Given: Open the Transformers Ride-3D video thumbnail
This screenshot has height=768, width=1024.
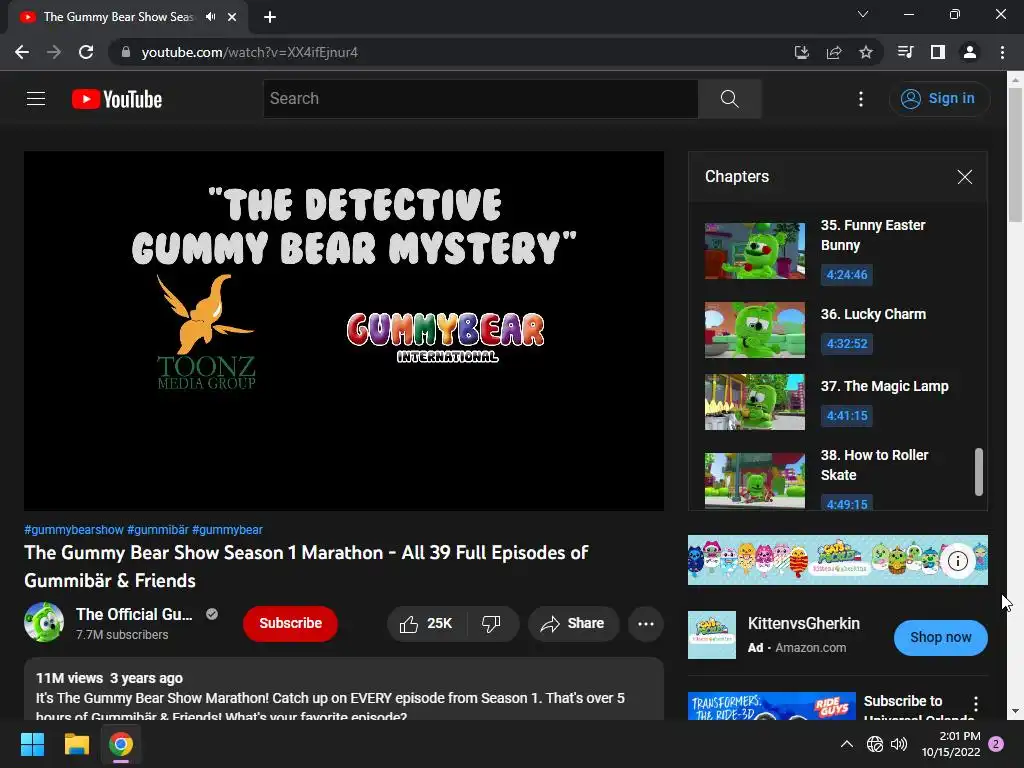Looking at the screenshot, I should point(771,706).
